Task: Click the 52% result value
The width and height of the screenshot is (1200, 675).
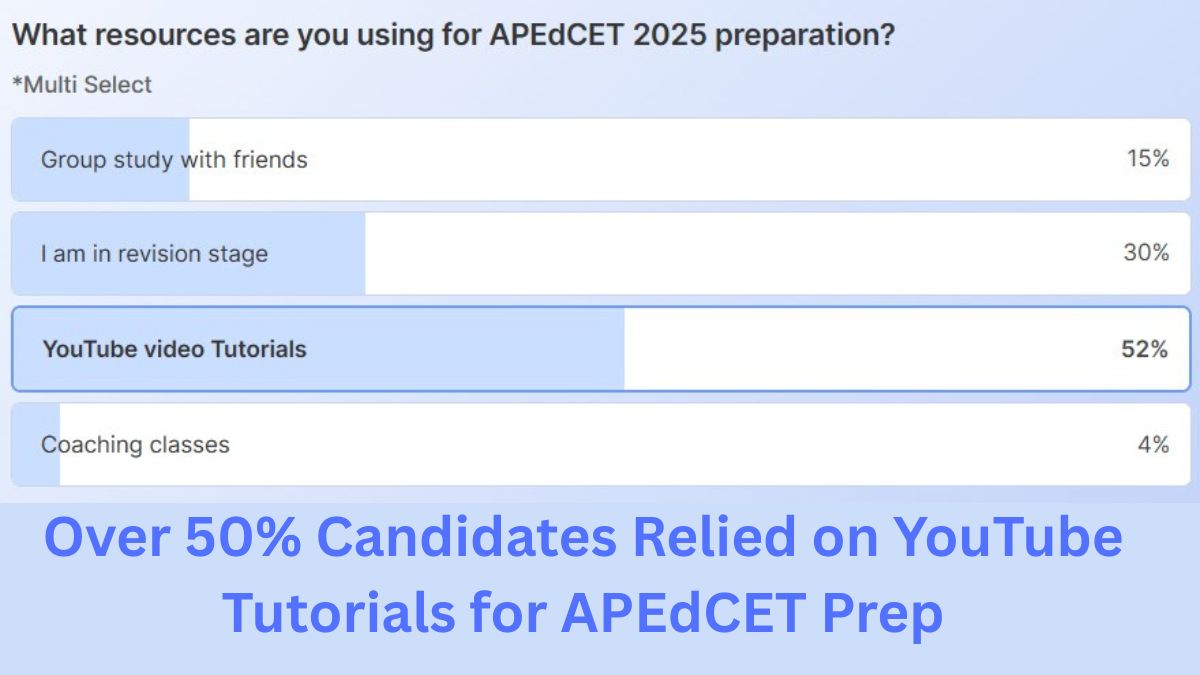Action: coord(1144,349)
